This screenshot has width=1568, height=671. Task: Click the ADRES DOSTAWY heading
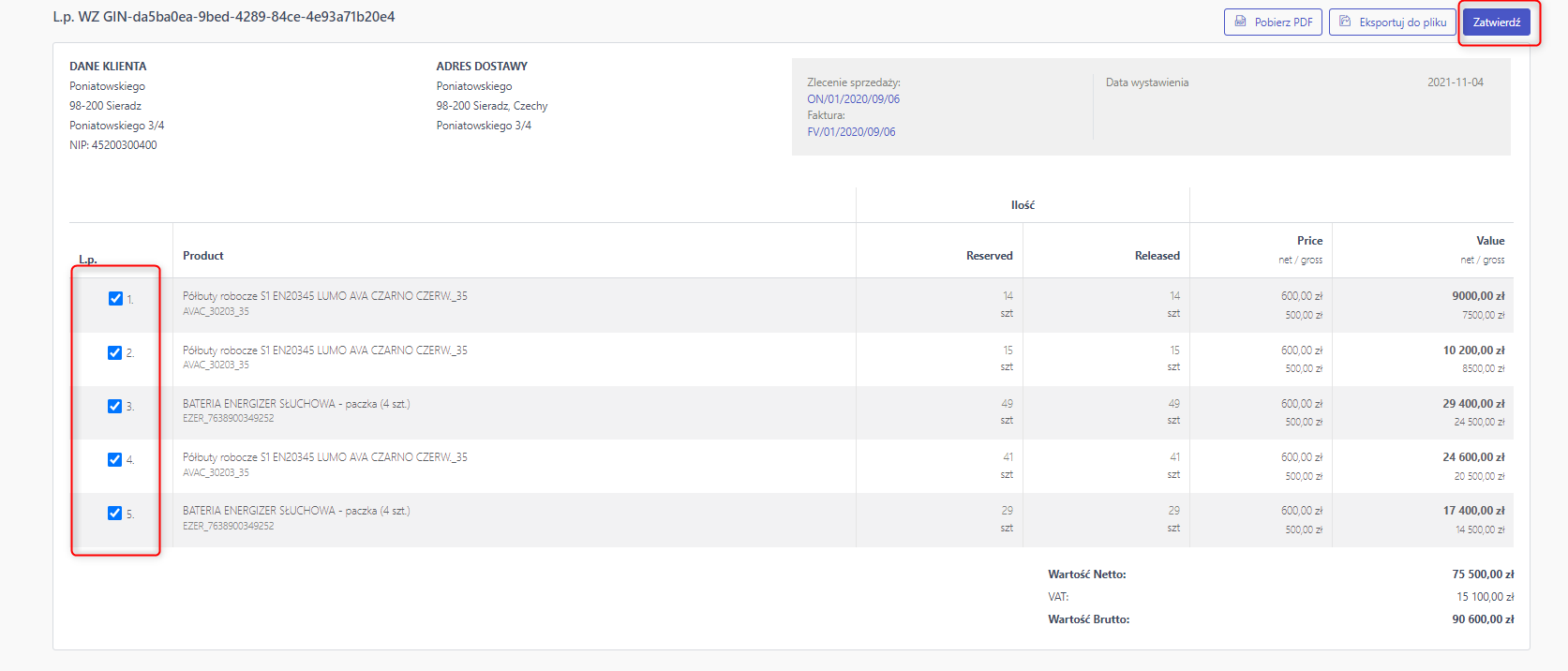482,67
